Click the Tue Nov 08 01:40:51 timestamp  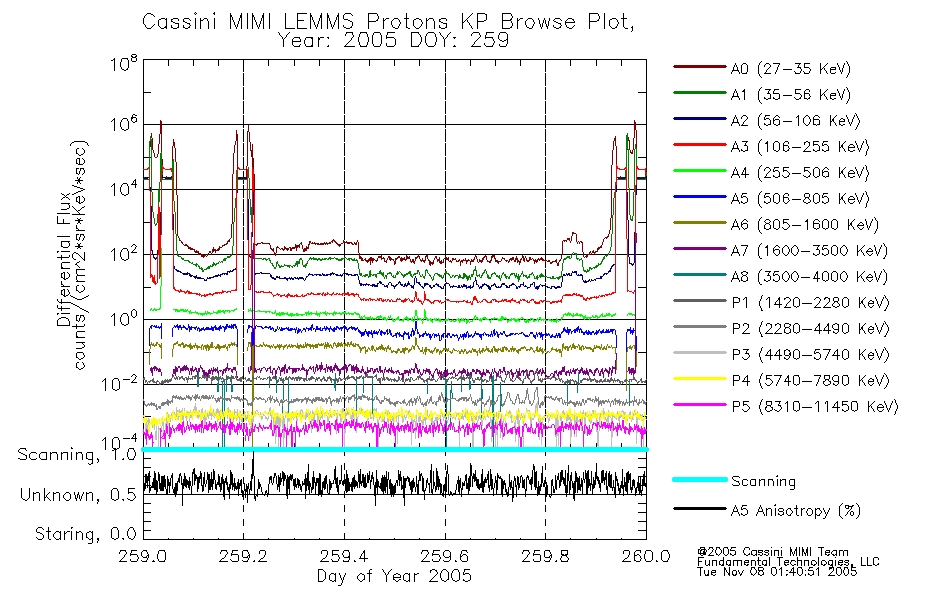pos(777,572)
